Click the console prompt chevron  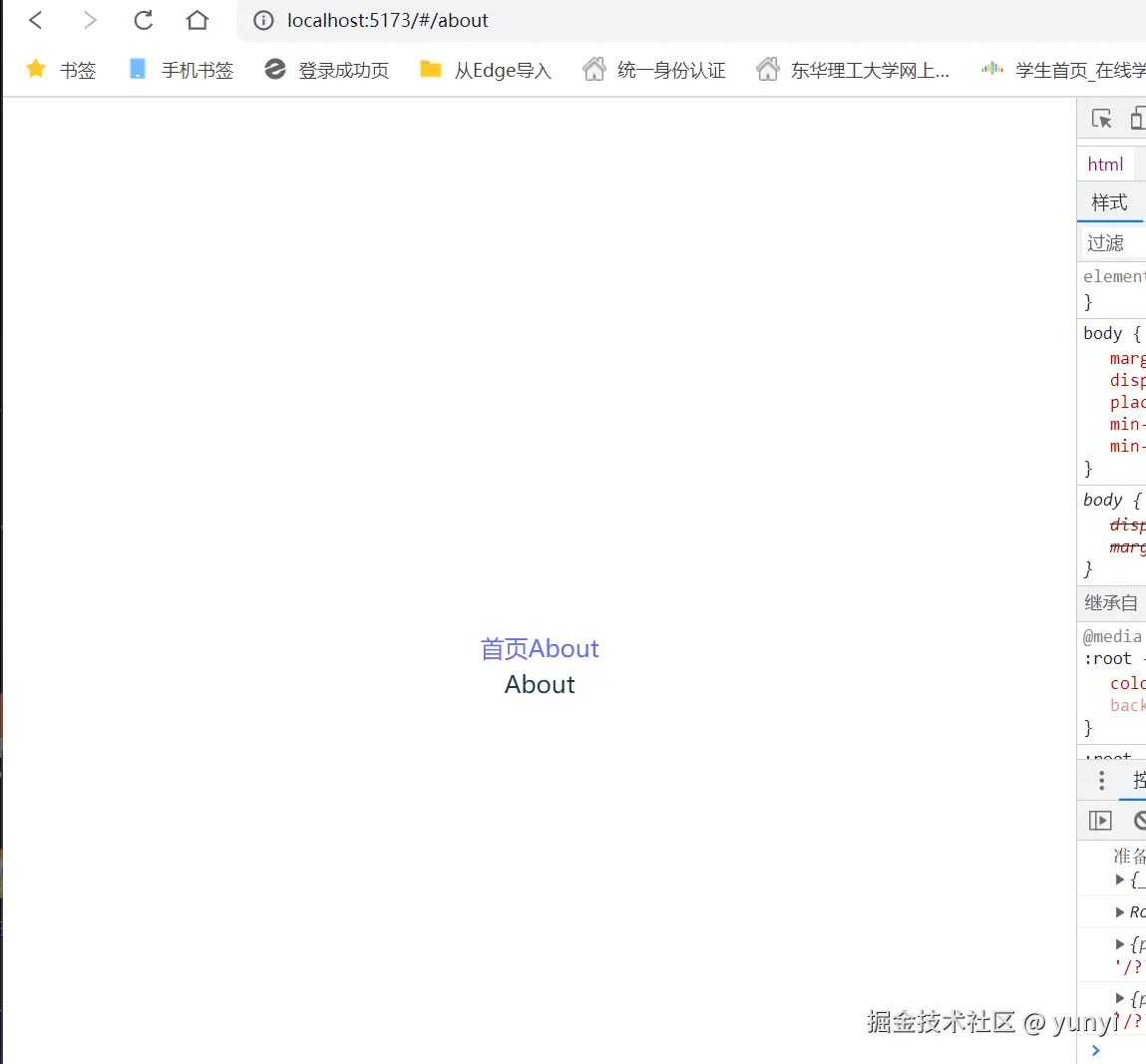point(1095,1050)
